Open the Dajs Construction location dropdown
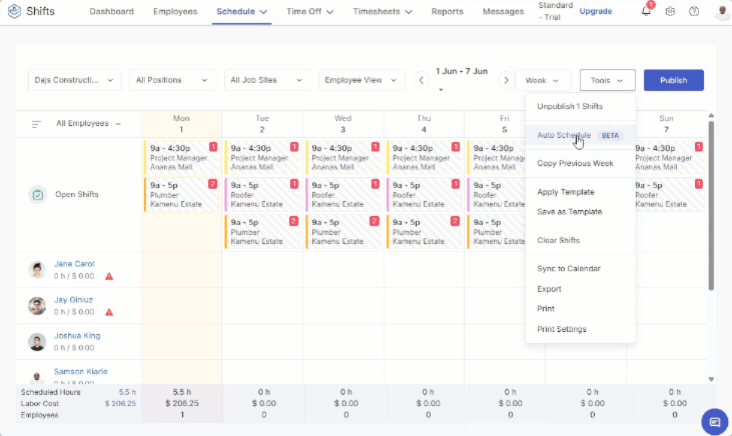 [x=75, y=80]
